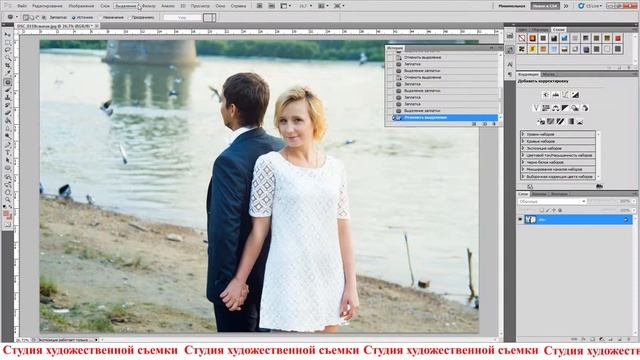Add a Black & White adjustment
Viewport: 640px width, 360px height.
point(565,108)
